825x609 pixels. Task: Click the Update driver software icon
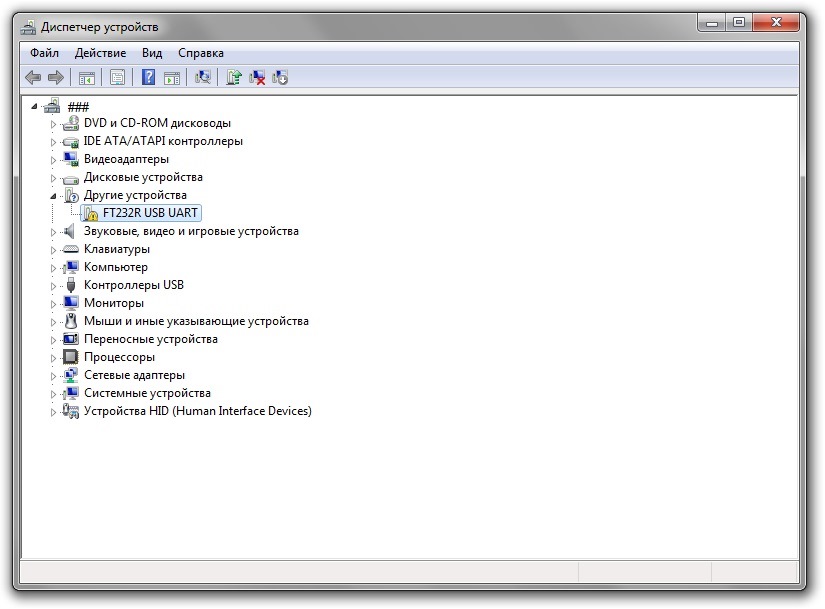tap(234, 77)
